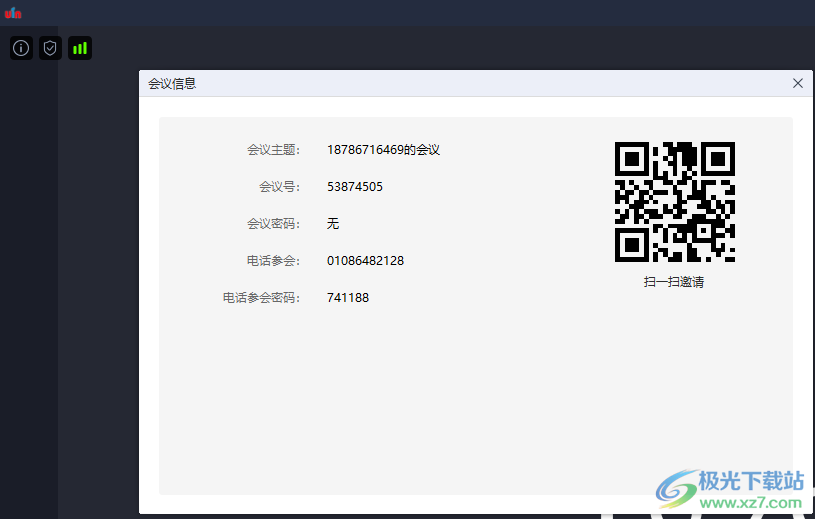Click the security shield icon
This screenshot has height=519, width=815.
(x=50, y=48)
